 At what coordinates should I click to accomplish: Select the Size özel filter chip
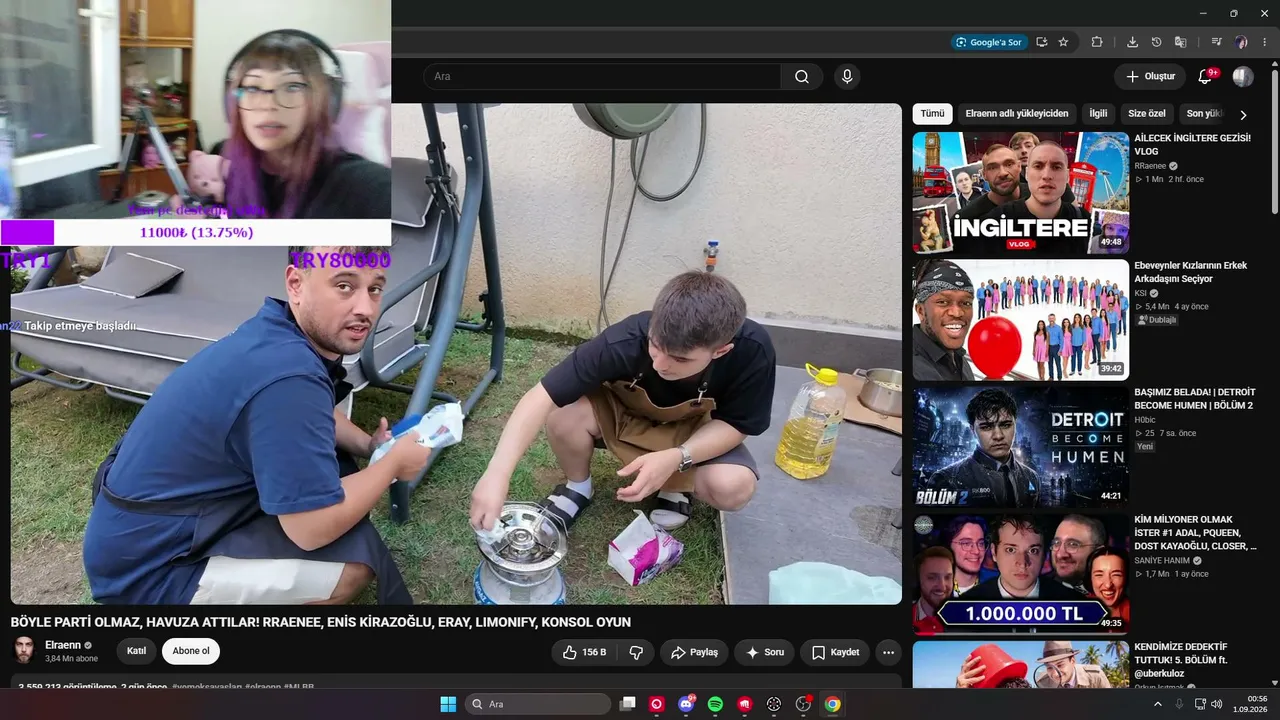[1147, 114]
